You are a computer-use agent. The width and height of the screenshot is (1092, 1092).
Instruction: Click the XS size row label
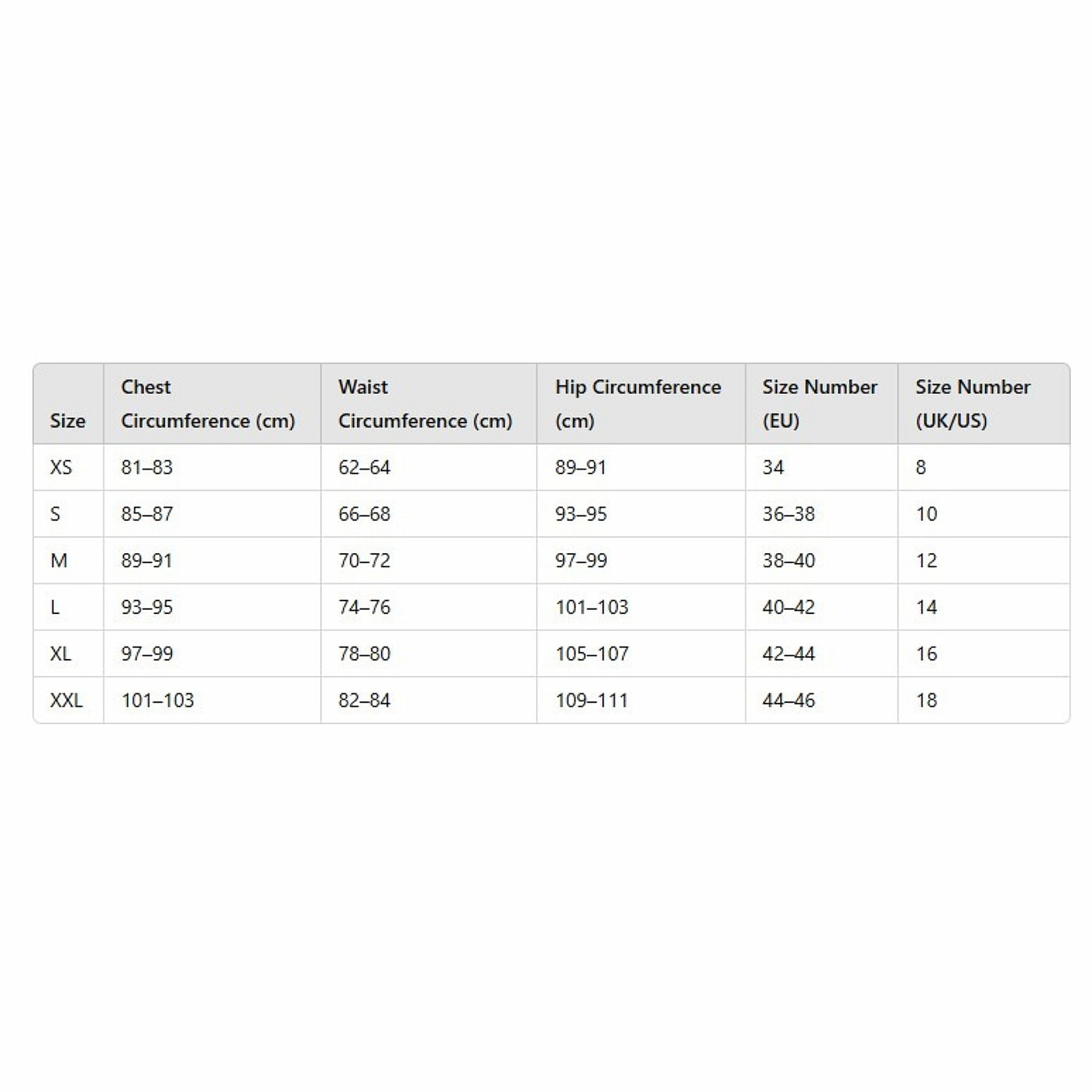61,467
